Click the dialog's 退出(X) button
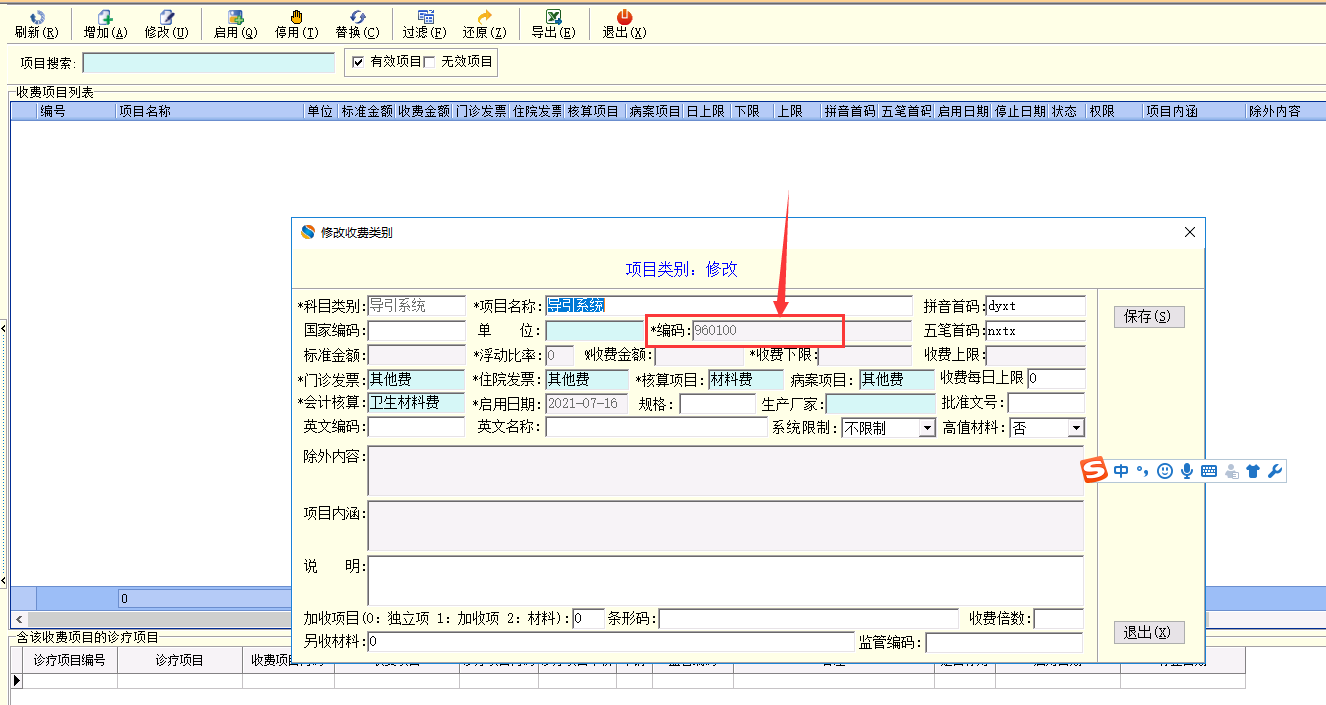The height and width of the screenshot is (705, 1326). (1148, 632)
